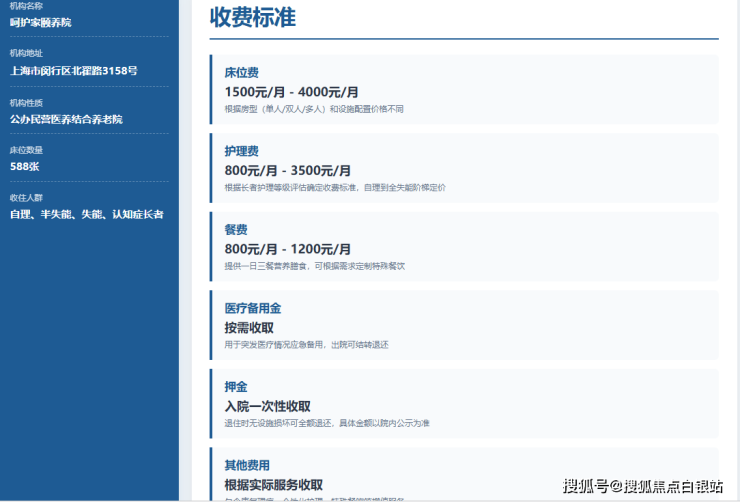
Task: Click the 机构名称 sidebar label
Action: (x=26, y=6)
